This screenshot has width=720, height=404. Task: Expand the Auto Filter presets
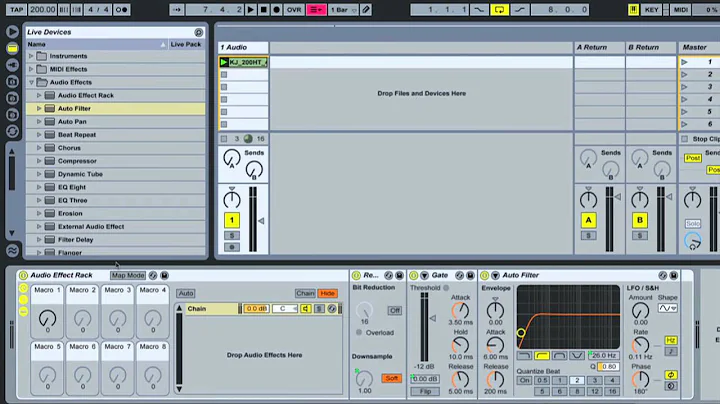tap(39, 109)
